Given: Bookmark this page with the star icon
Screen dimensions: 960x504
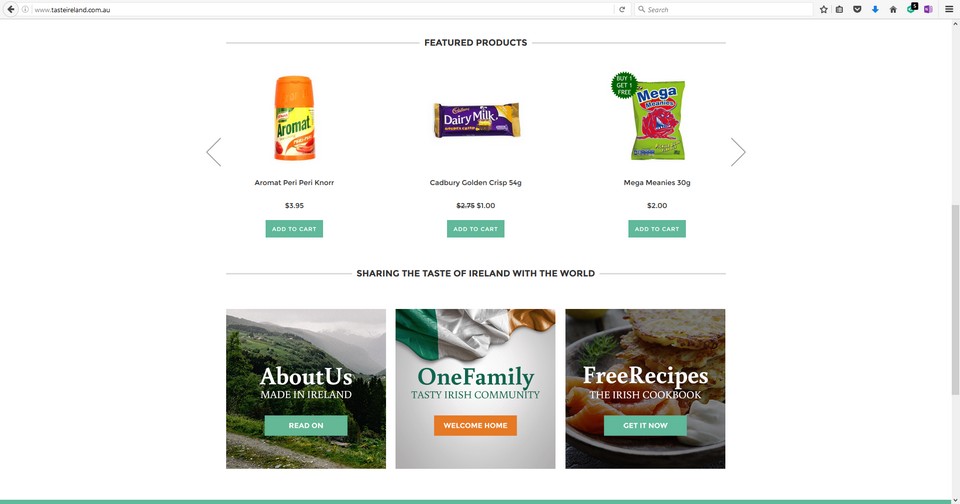Looking at the screenshot, I should pyautogui.click(x=823, y=9).
